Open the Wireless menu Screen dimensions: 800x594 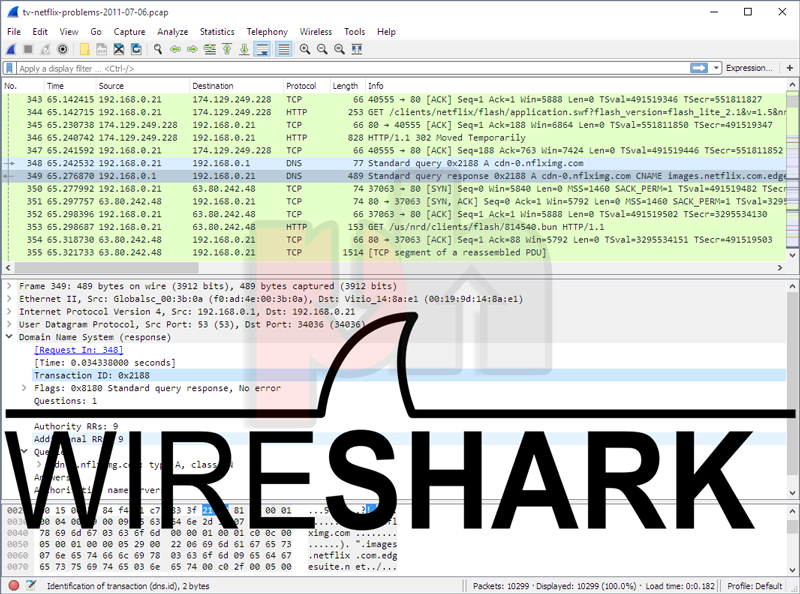point(315,32)
